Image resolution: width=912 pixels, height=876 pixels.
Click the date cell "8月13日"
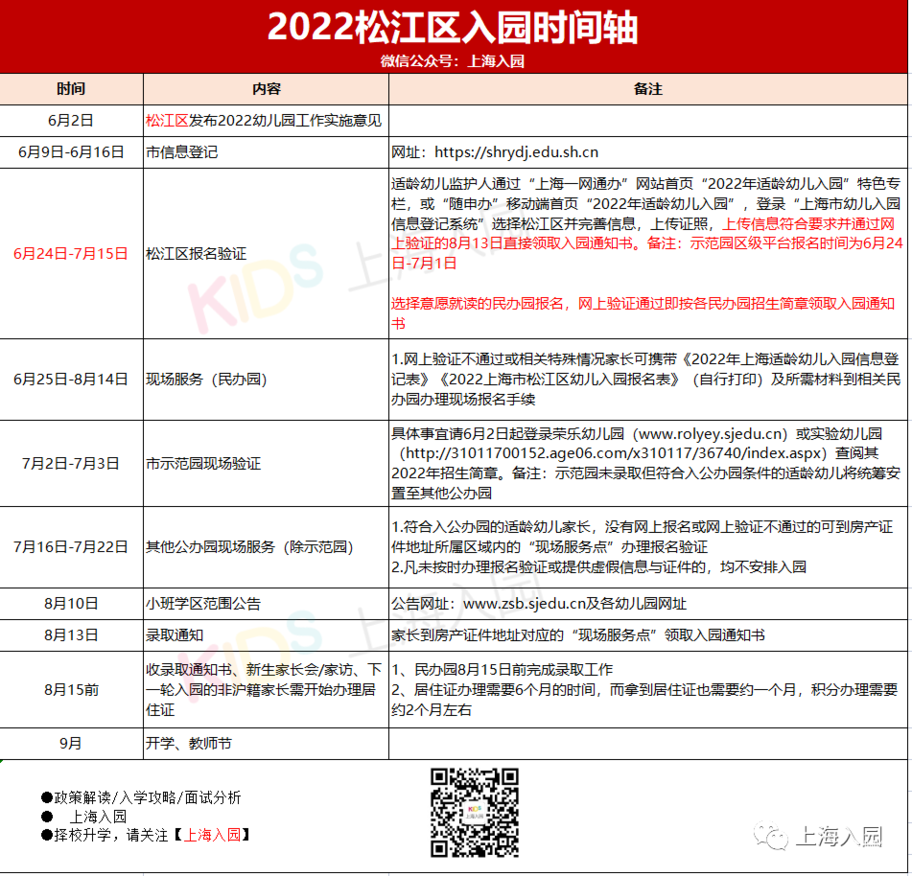click(x=71, y=635)
